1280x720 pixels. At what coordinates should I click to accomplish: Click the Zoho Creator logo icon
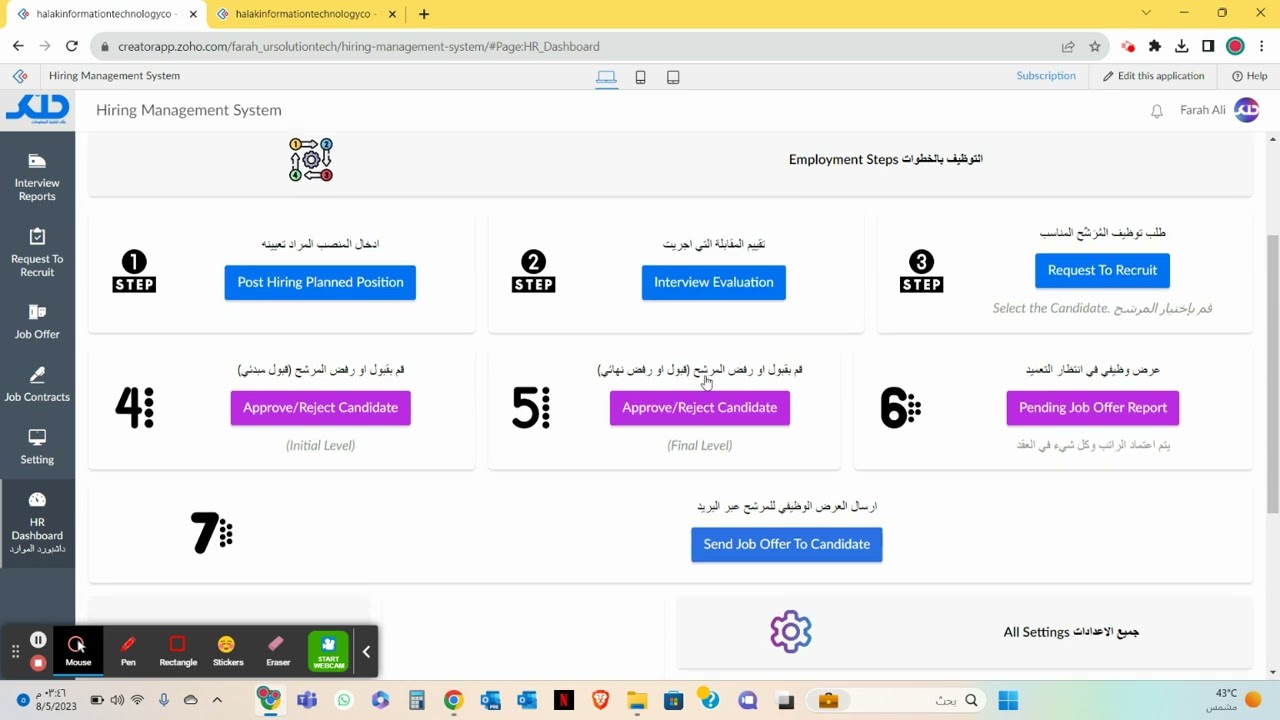[x=19, y=76]
